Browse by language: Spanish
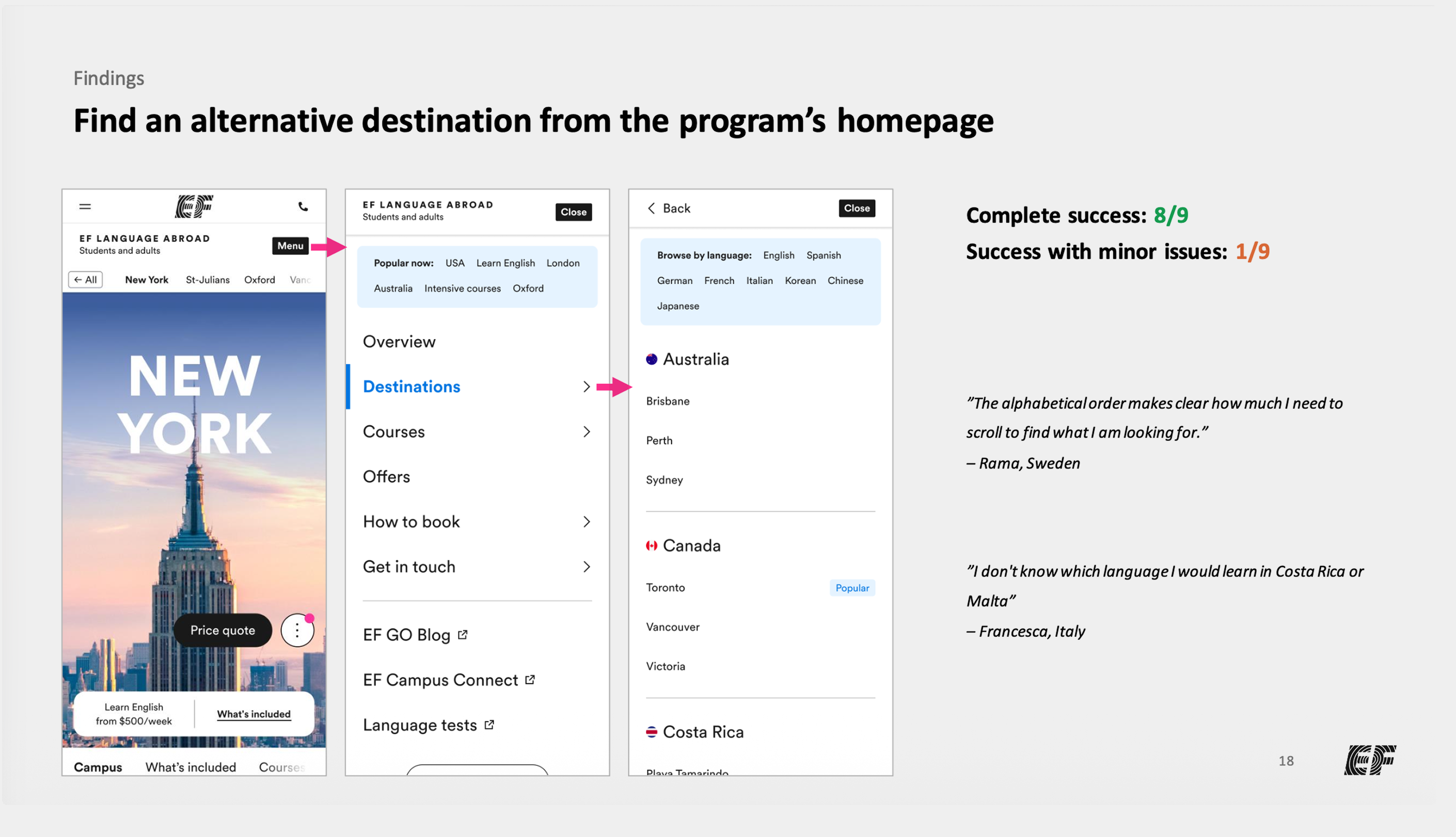1456x837 pixels. point(824,255)
